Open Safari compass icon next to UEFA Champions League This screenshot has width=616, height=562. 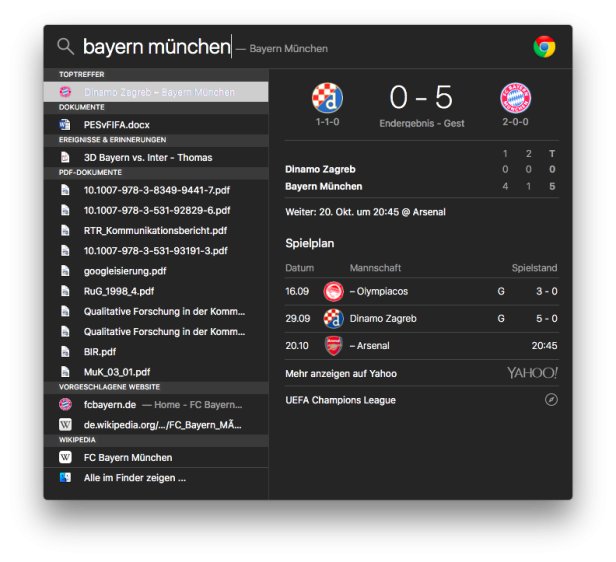click(x=551, y=400)
